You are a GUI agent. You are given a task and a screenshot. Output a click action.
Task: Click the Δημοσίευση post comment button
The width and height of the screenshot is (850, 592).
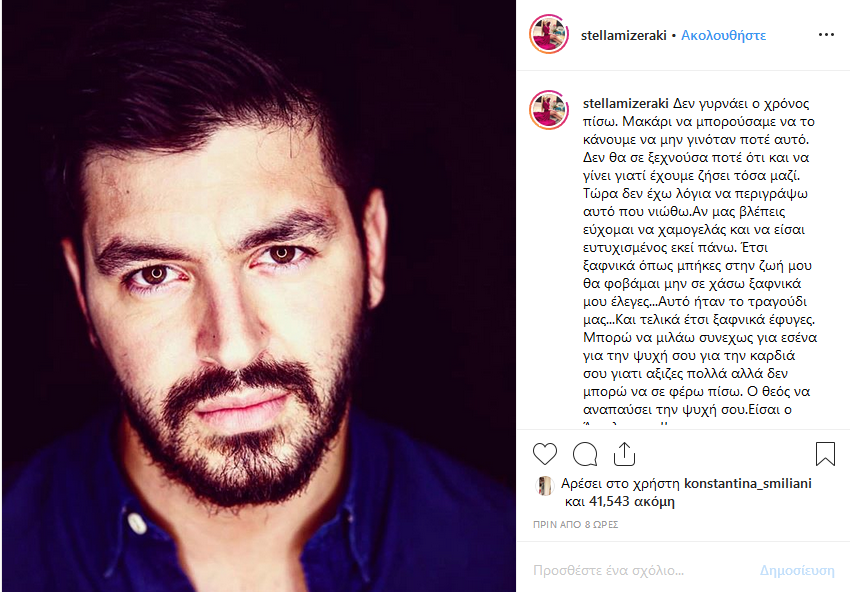(797, 570)
